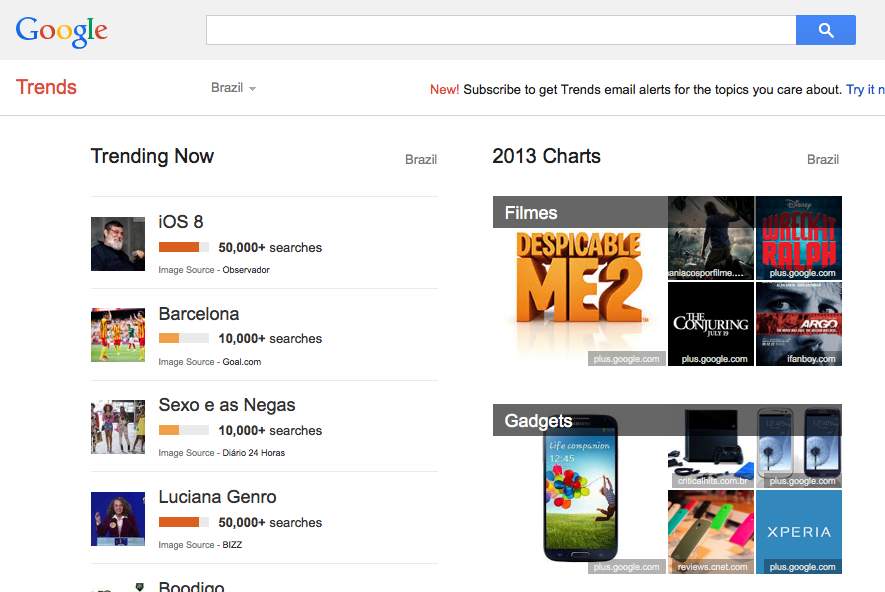Click the Barcelona football thumbnail
Screen dimensions: 885x592
(x=118, y=335)
